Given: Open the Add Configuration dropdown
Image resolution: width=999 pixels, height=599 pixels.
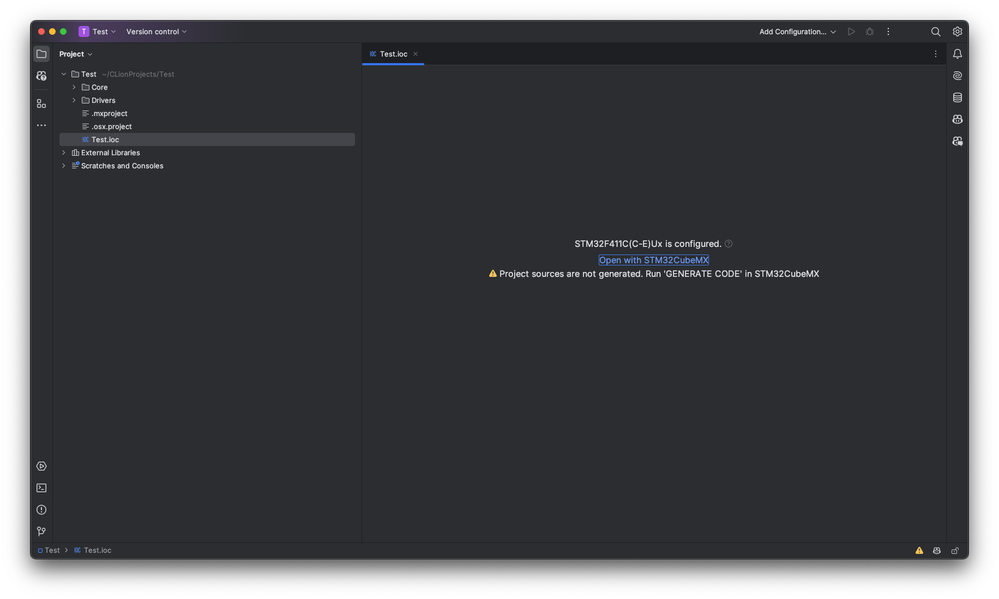Looking at the screenshot, I should [x=797, y=31].
